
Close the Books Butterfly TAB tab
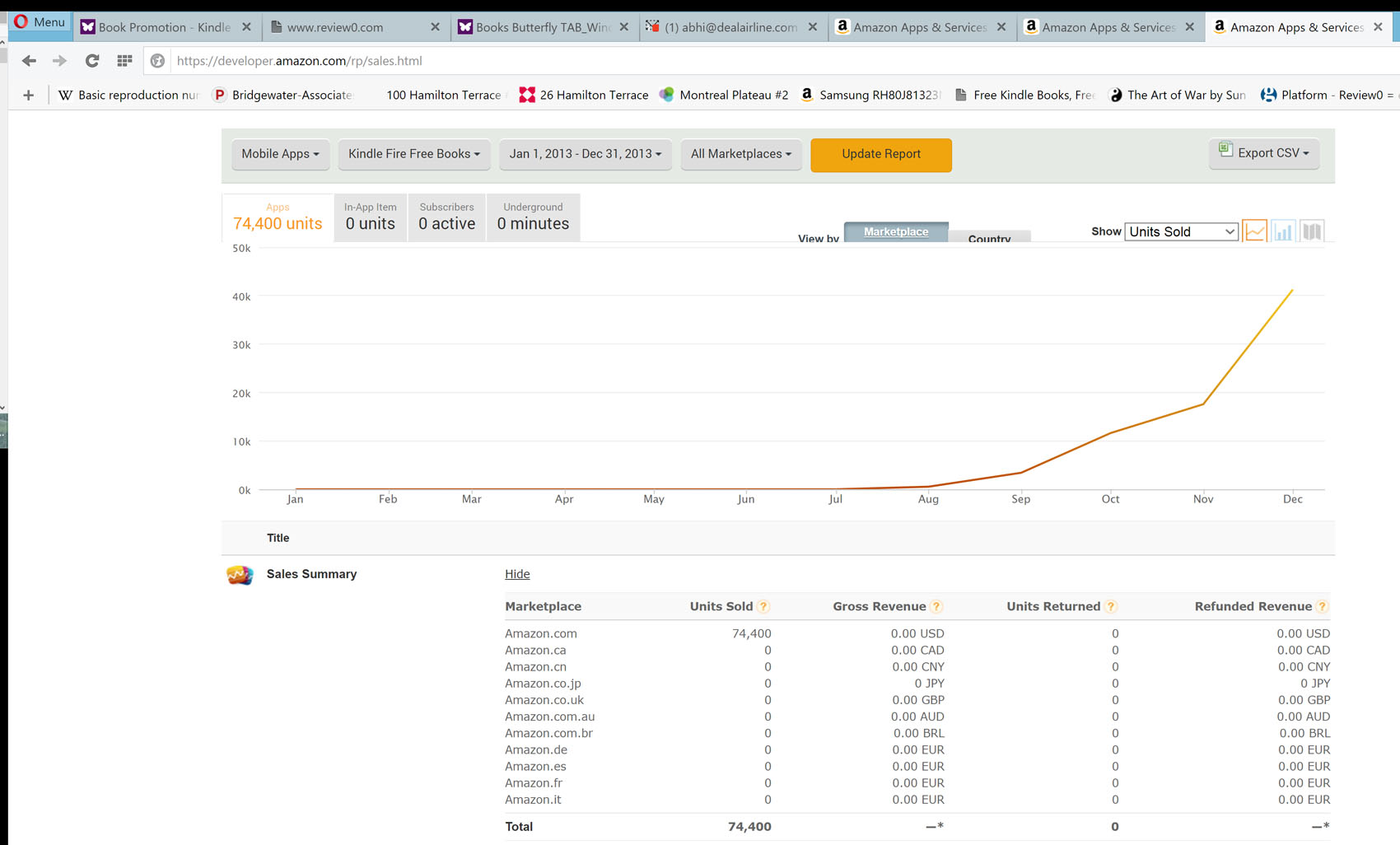pyautogui.click(x=623, y=27)
